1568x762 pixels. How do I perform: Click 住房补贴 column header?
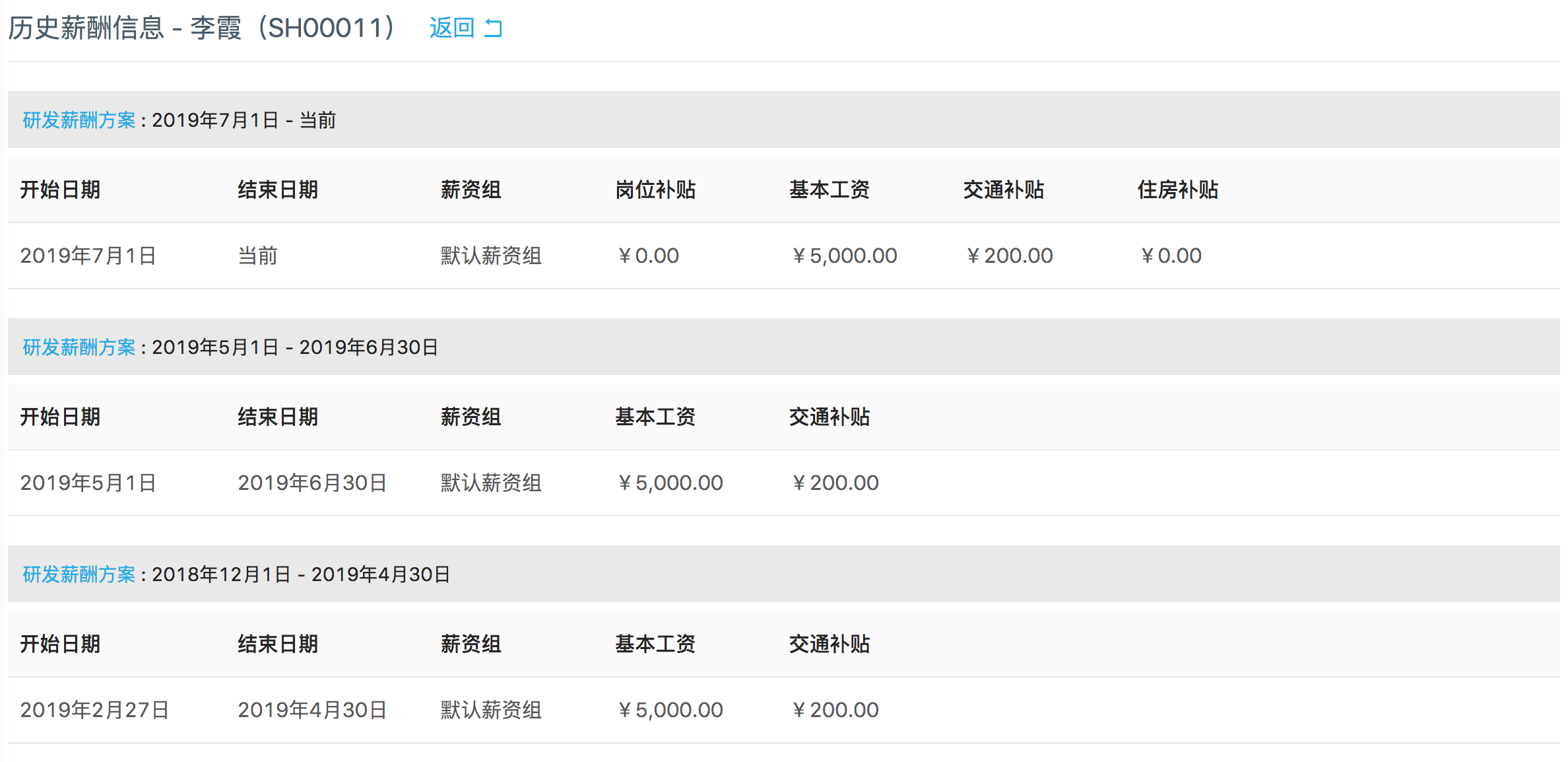click(x=1178, y=190)
